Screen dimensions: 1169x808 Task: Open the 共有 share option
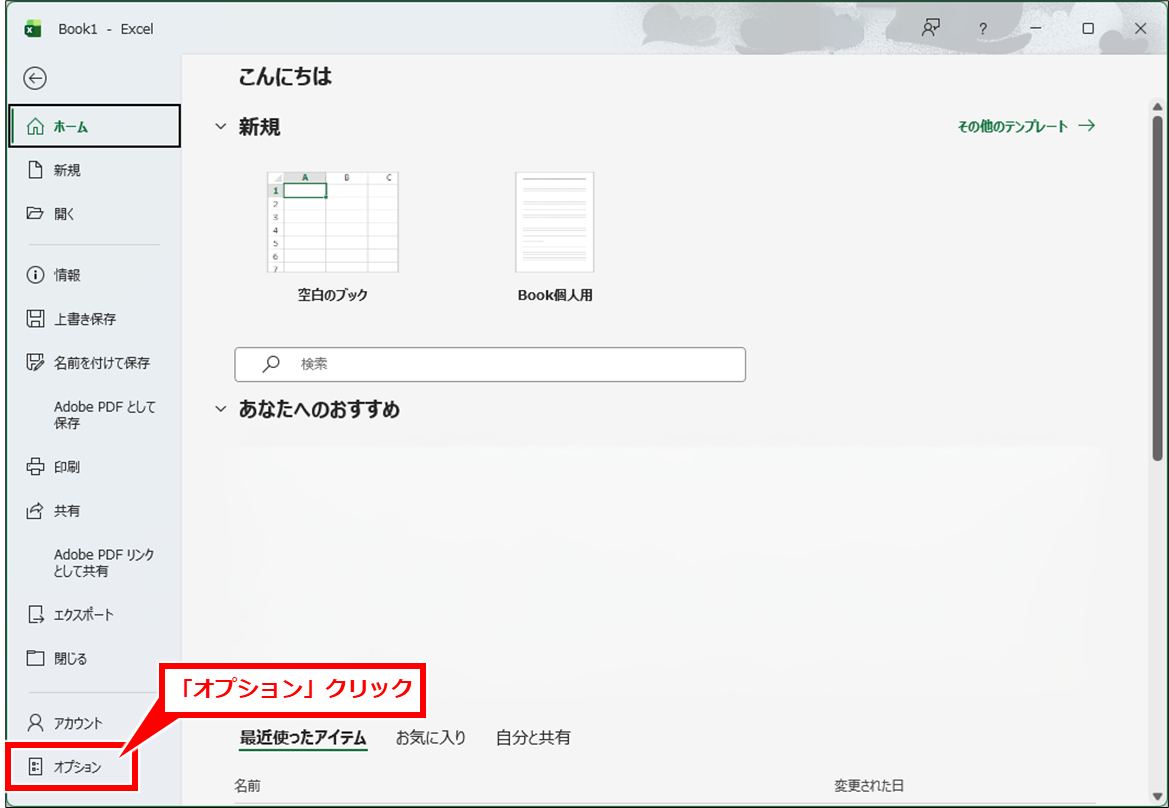[67, 511]
